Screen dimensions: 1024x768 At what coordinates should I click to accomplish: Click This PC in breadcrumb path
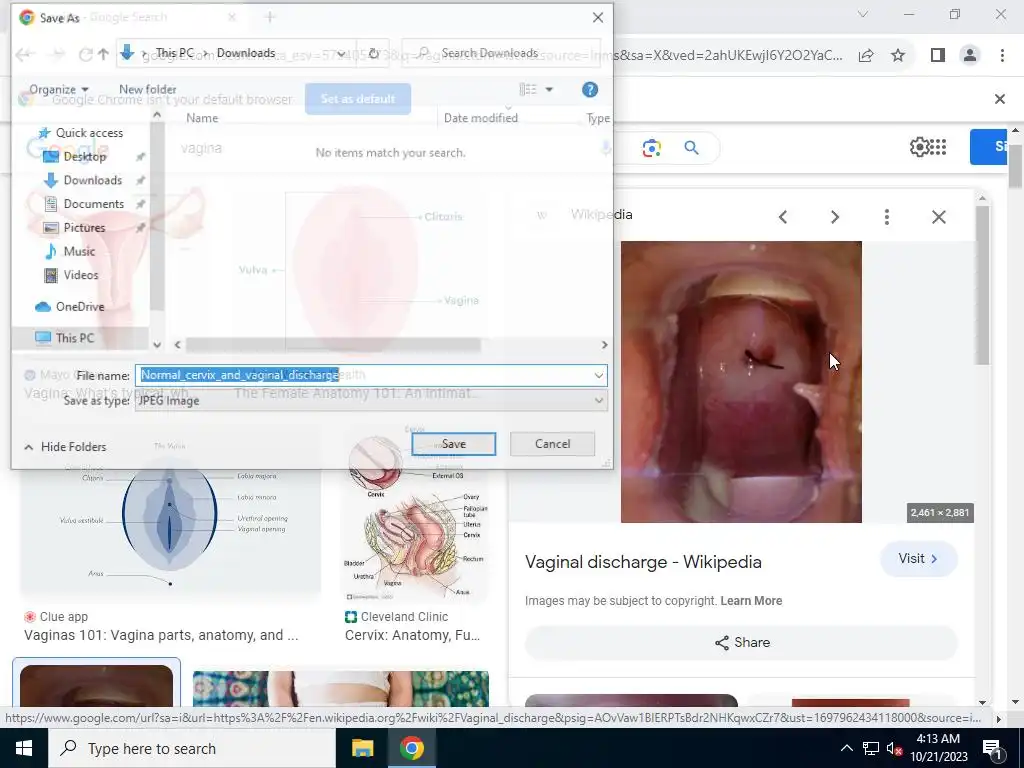point(174,53)
